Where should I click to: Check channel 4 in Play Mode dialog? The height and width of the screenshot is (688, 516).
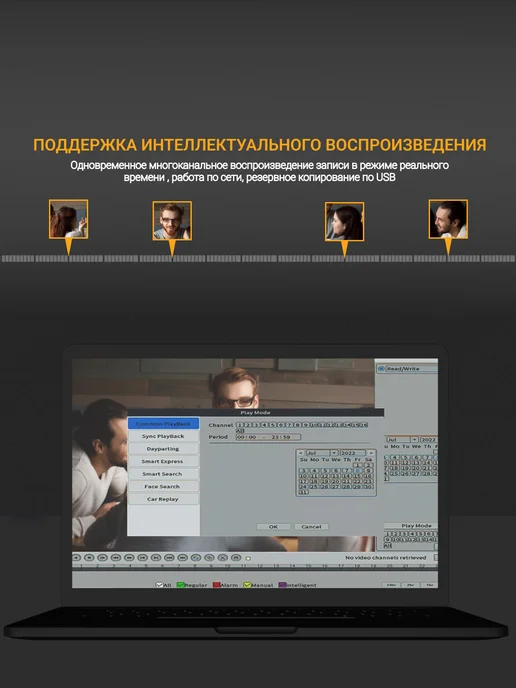265,425
